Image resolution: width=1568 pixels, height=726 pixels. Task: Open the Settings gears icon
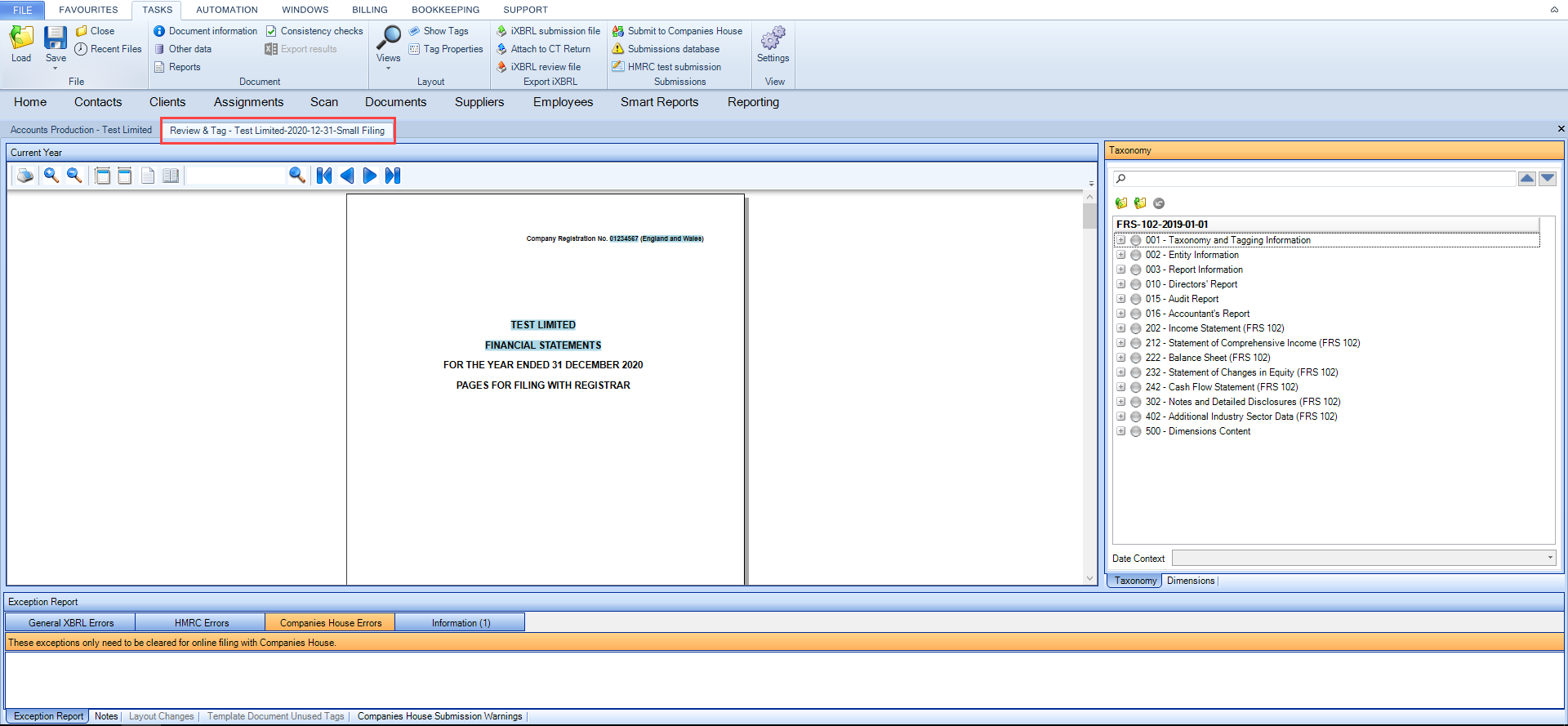coord(773,38)
